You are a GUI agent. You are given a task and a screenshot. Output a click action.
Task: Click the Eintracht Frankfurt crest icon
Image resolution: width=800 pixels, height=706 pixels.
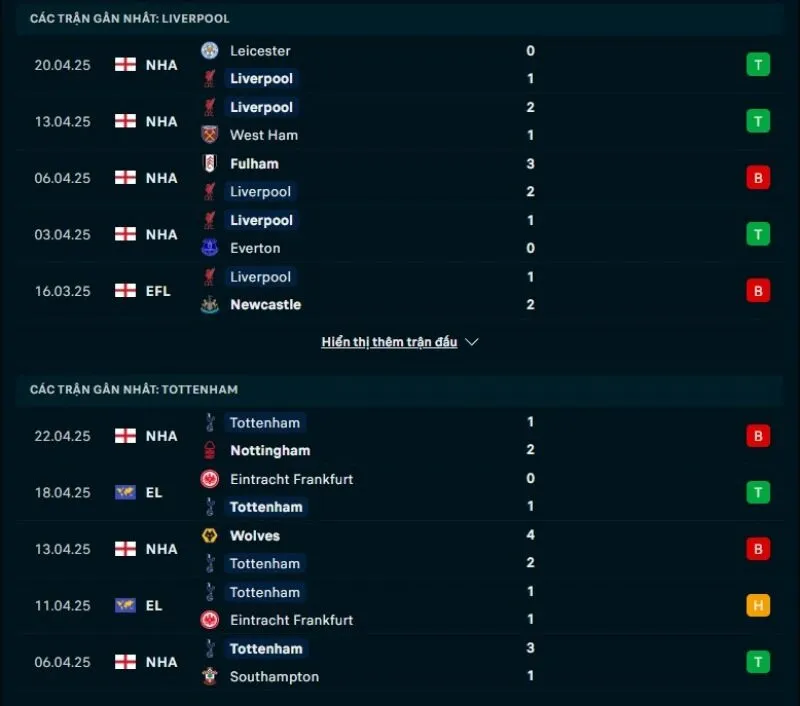pos(210,479)
